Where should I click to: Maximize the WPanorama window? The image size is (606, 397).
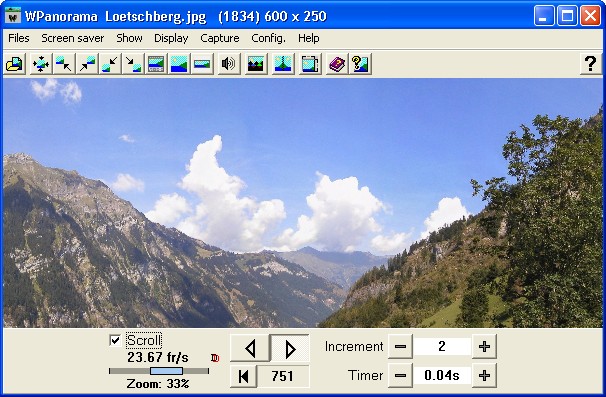567,16
